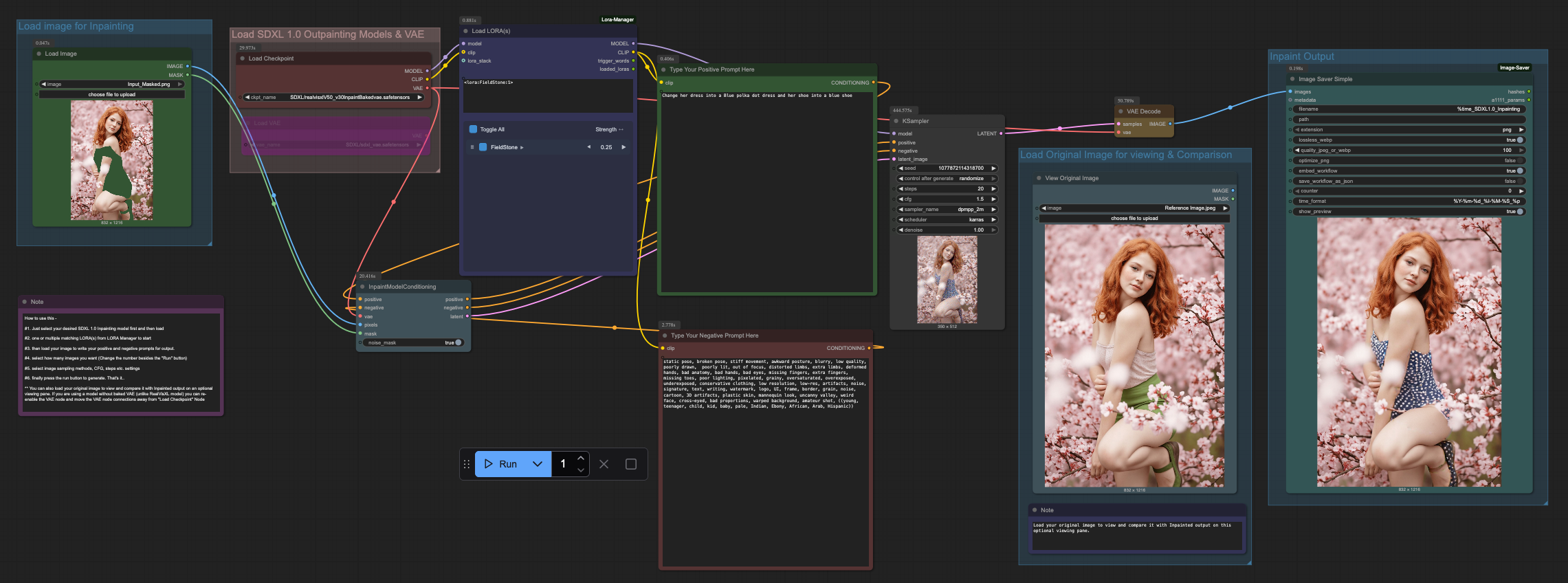
Task: Click the collapse dot on the VAE Decode title
Action: [1120, 111]
